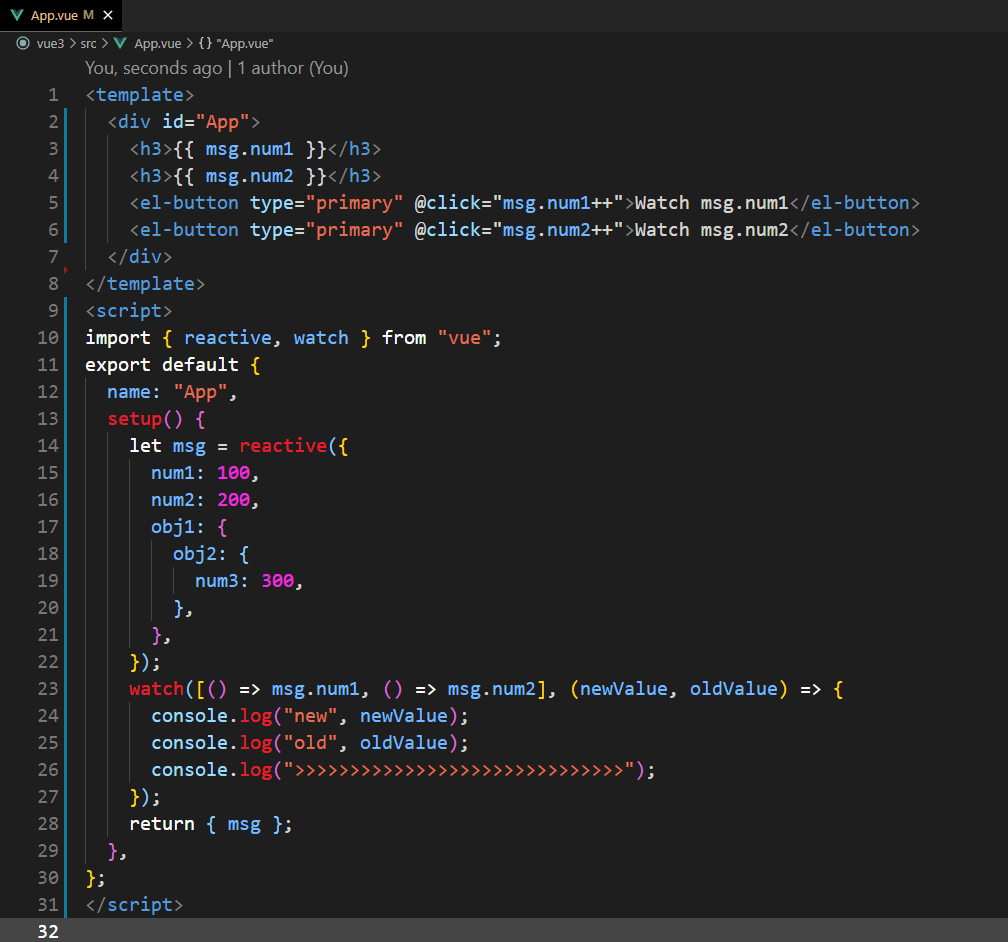Screen dimensions: 1008x942
Task: Click the console.log "new" statement
Action: pos(310,716)
